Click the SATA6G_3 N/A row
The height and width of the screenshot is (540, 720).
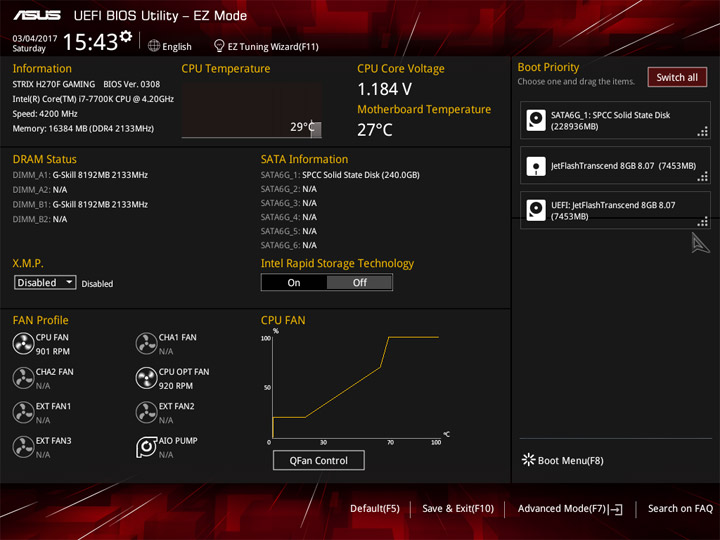(x=289, y=203)
